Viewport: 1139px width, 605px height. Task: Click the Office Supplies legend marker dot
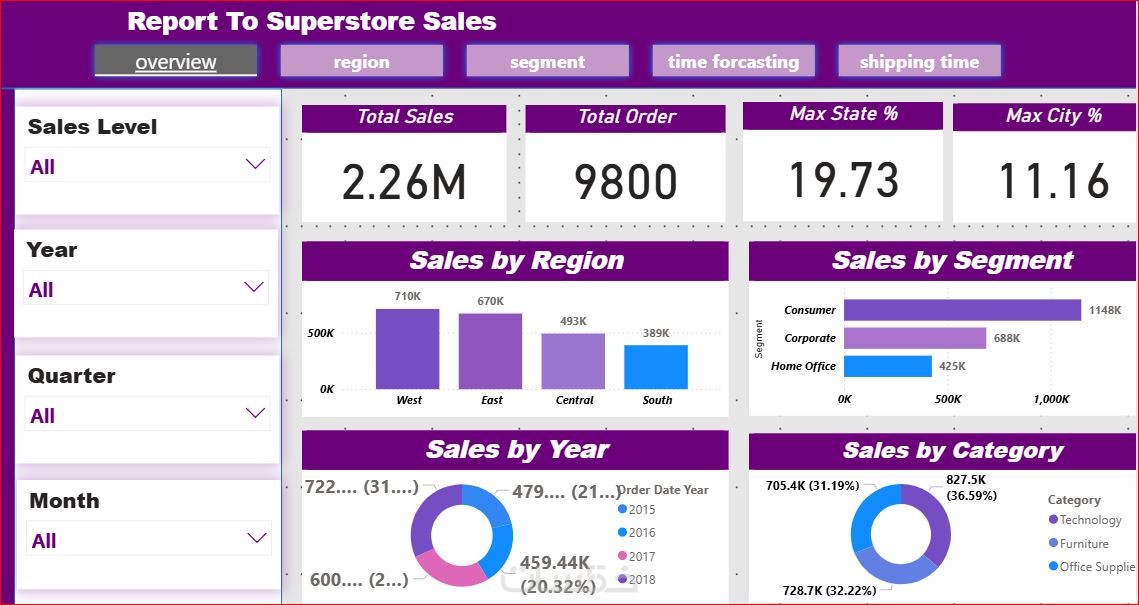pos(1053,566)
